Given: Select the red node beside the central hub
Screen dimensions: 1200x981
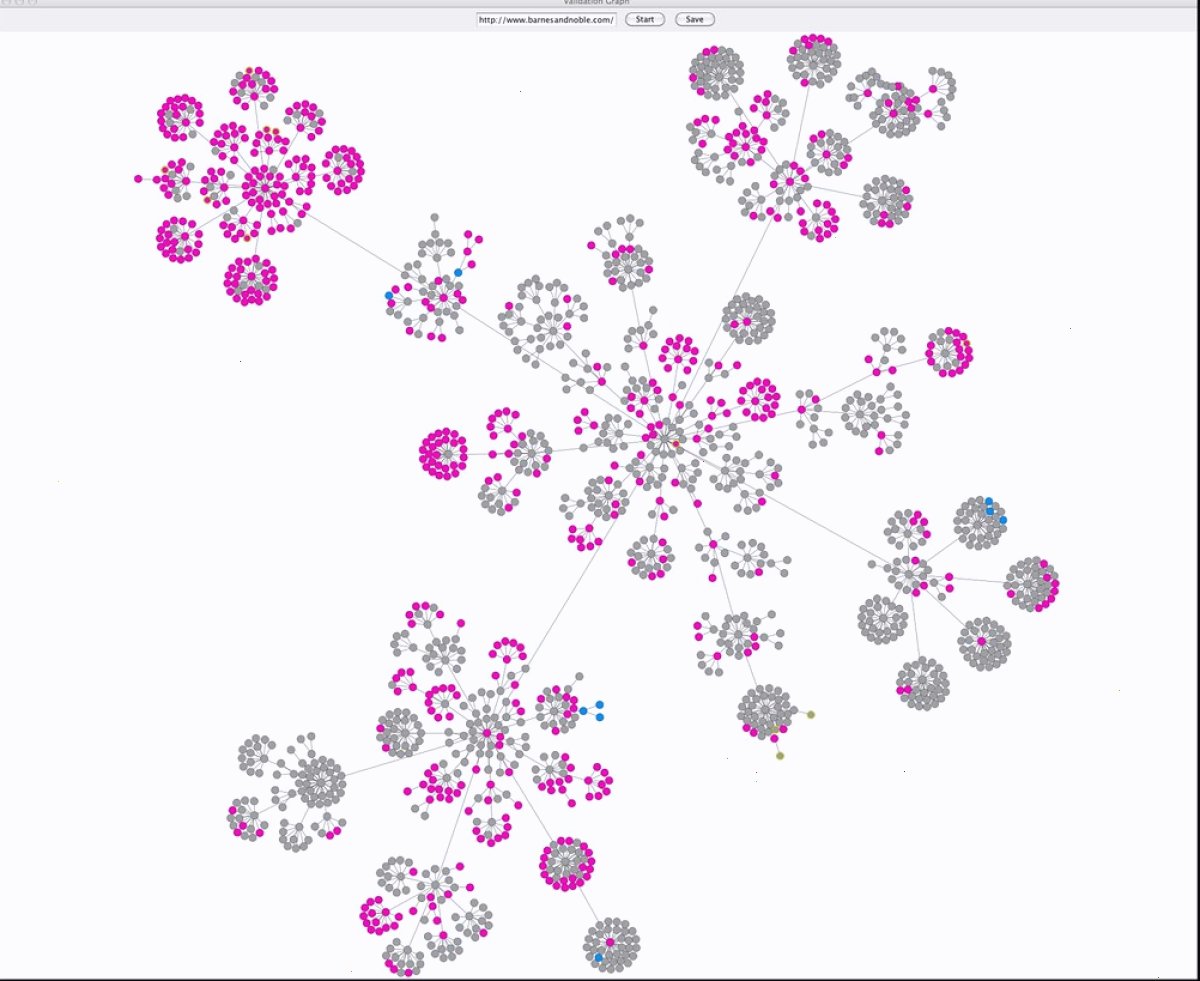Looking at the screenshot, I should pos(676,443).
